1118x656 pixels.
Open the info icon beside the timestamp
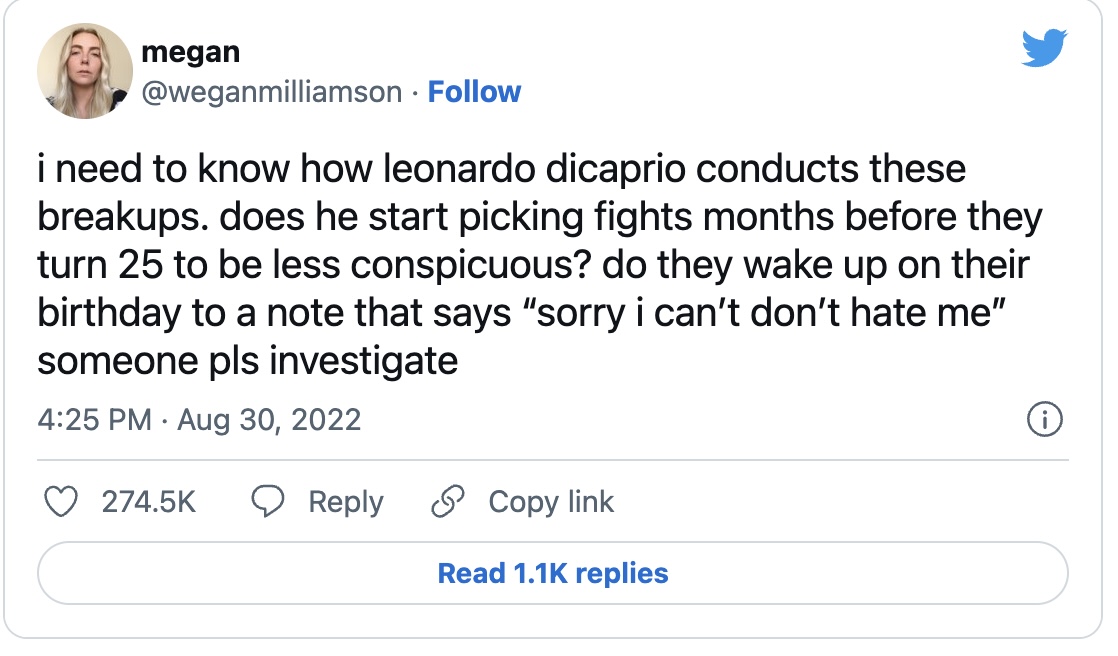pyautogui.click(x=1045, y=420)
